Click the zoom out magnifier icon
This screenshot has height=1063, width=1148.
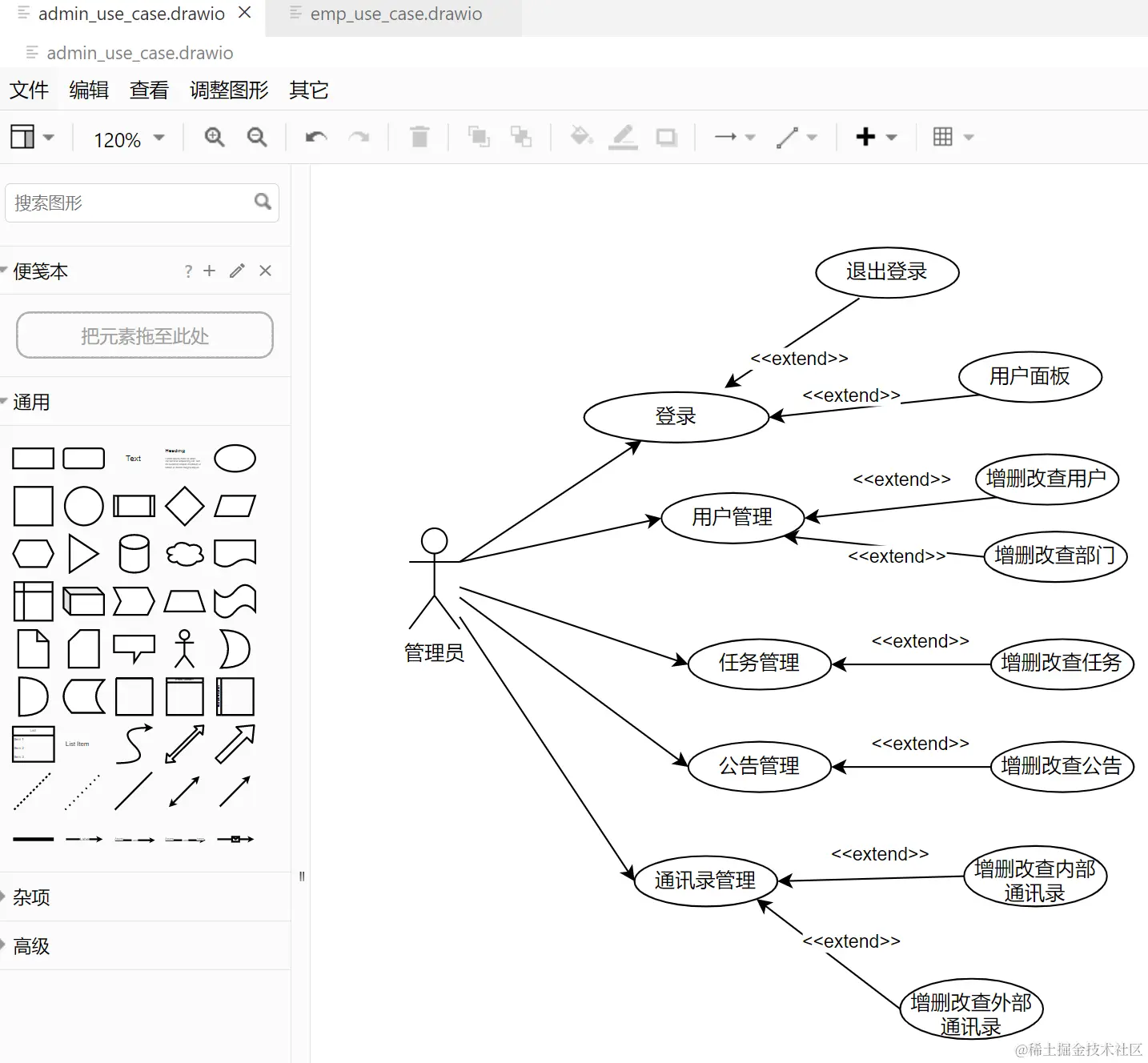pyautogui.click(x=257, y=137)
